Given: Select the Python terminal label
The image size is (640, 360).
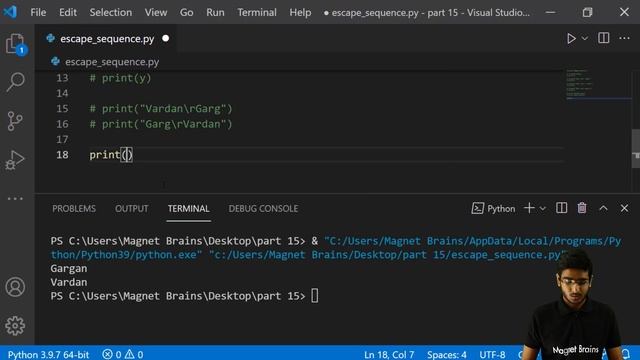Looking at the screenshot, I should tap(493, 209).
